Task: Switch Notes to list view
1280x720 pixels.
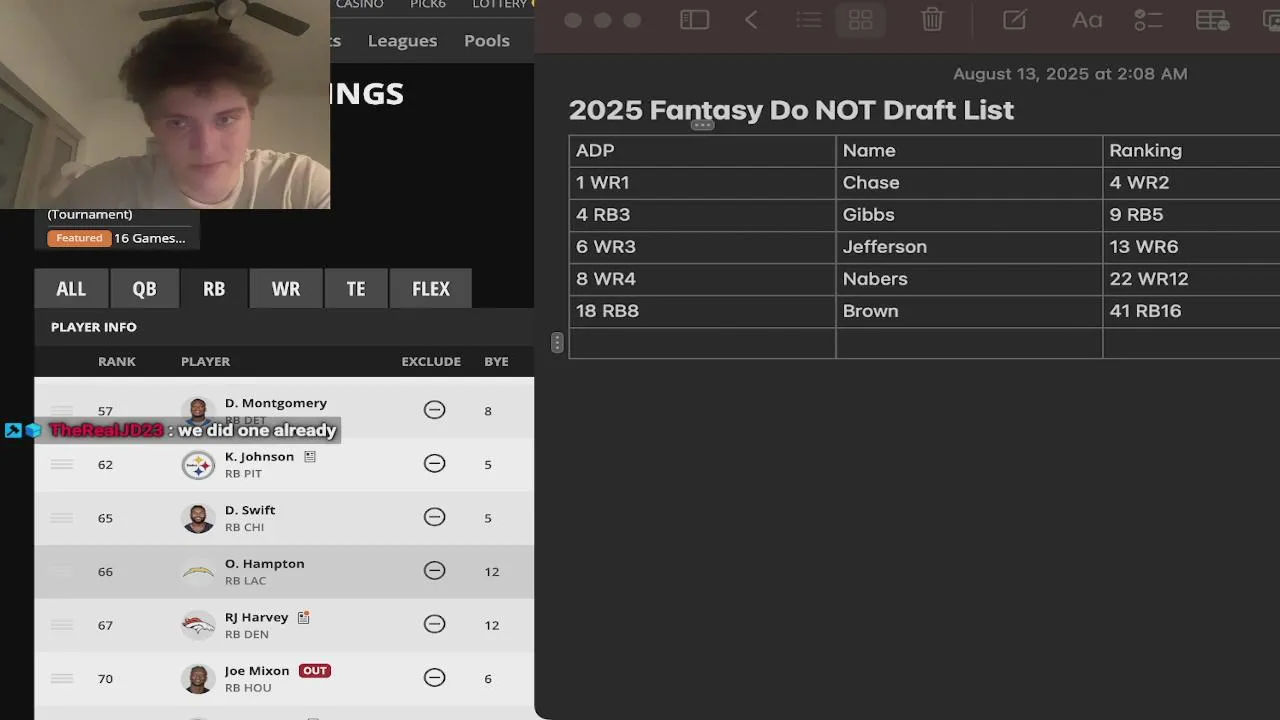Action: (x=809, y=20)
